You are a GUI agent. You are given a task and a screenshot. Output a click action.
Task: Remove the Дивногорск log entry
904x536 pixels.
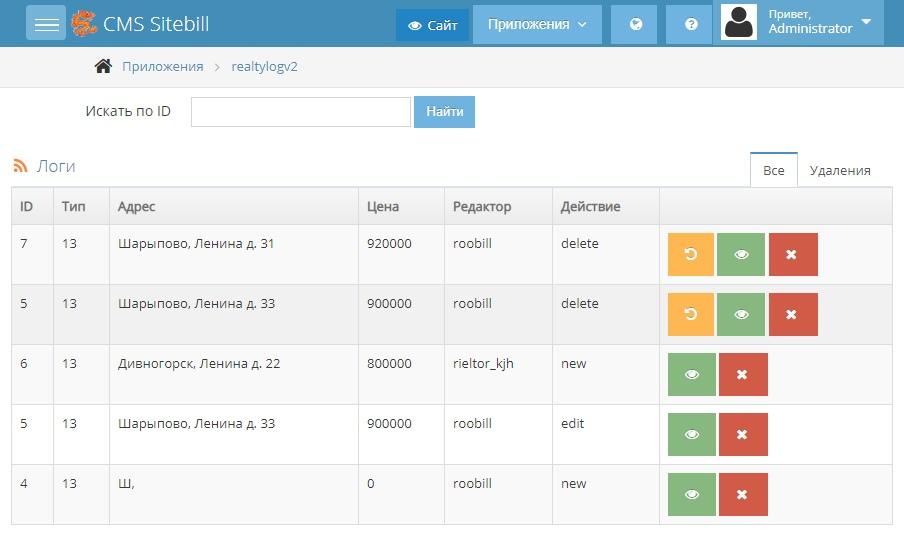[742, 374]
